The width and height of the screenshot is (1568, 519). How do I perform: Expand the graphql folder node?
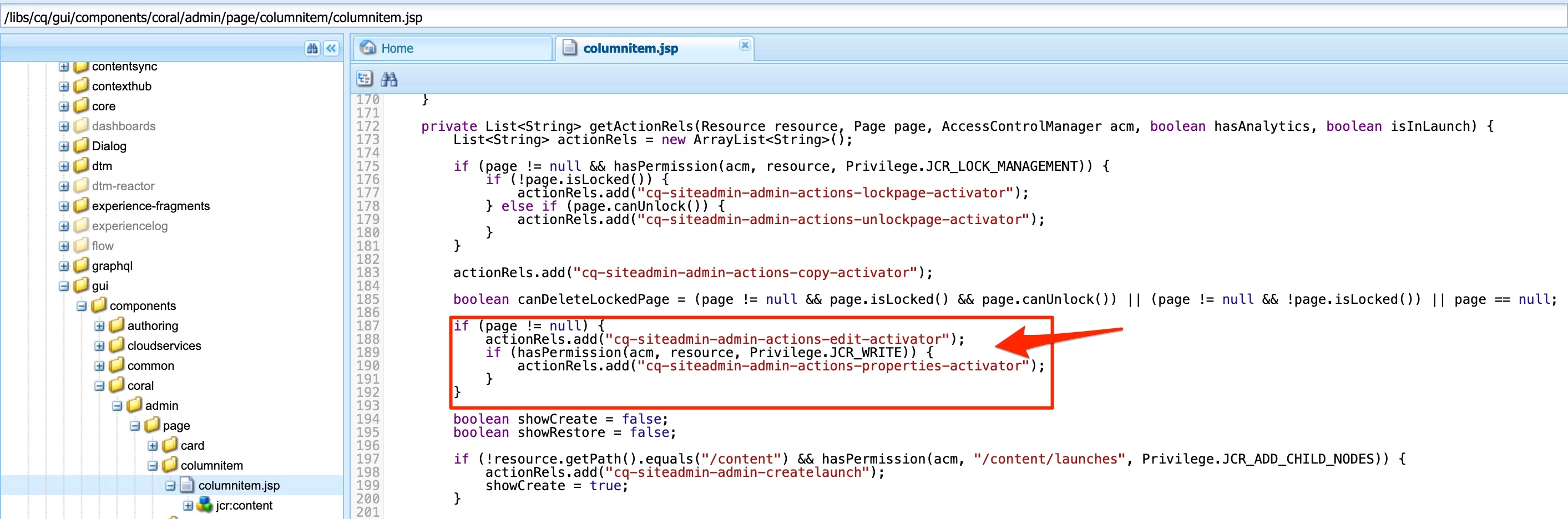coord(64,266)
